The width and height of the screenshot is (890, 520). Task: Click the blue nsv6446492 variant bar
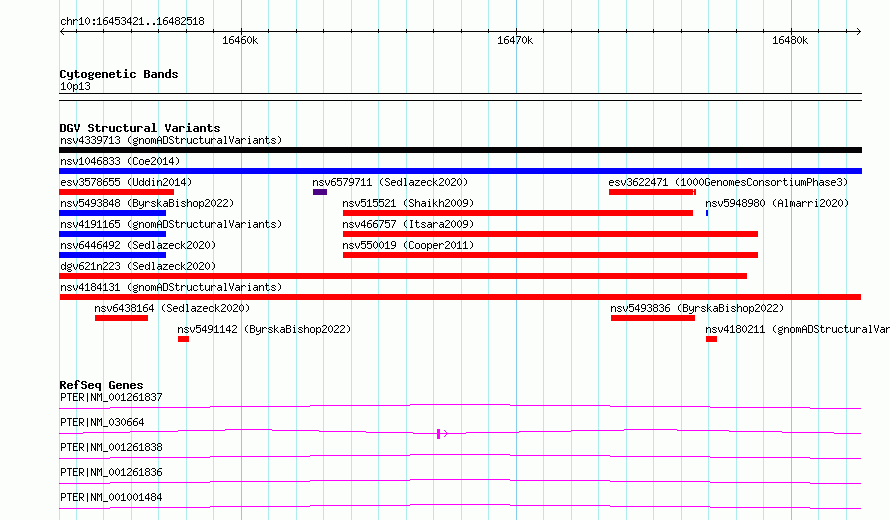(112, 255)
